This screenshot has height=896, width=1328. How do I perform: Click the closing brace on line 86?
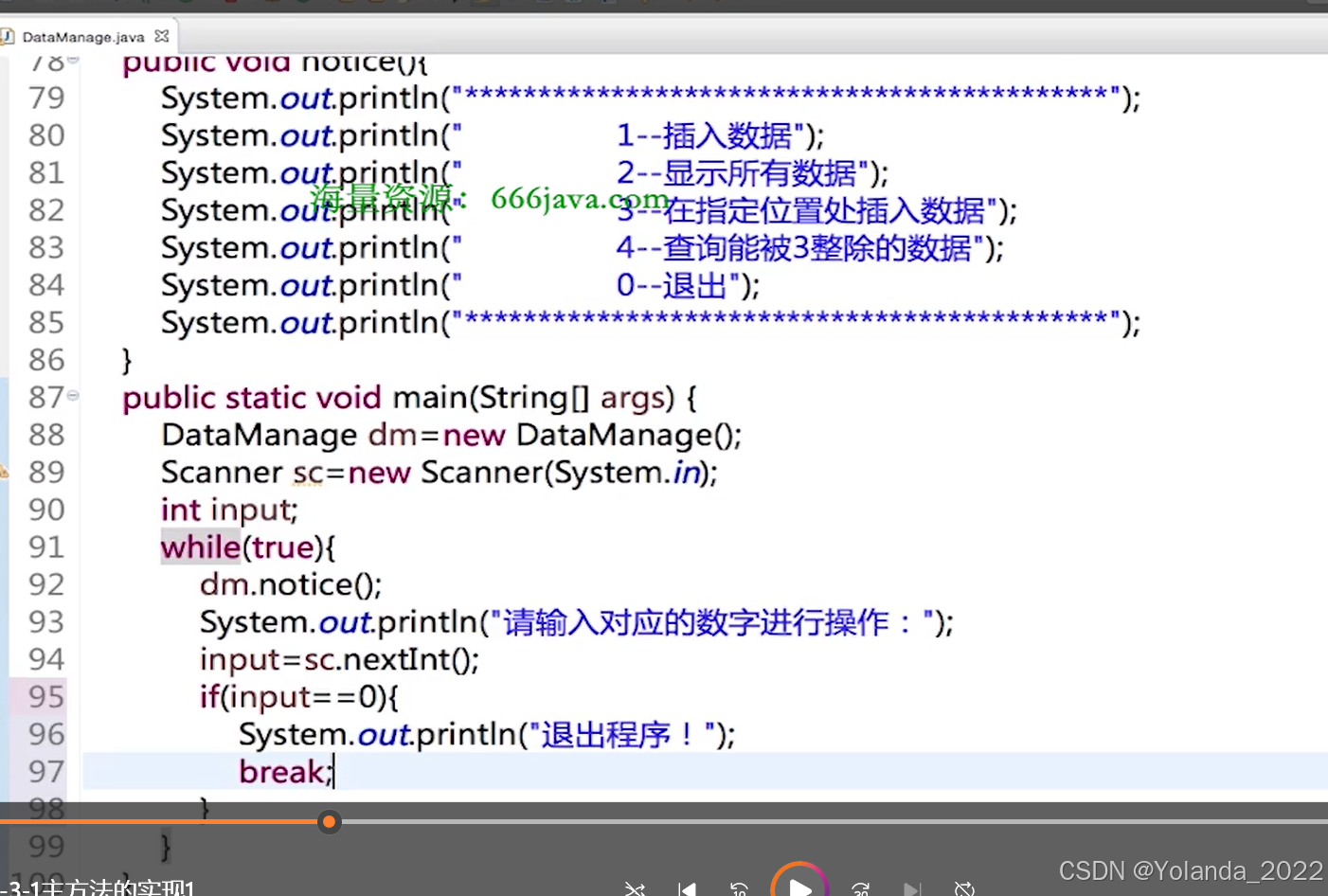tap(127, 361)
